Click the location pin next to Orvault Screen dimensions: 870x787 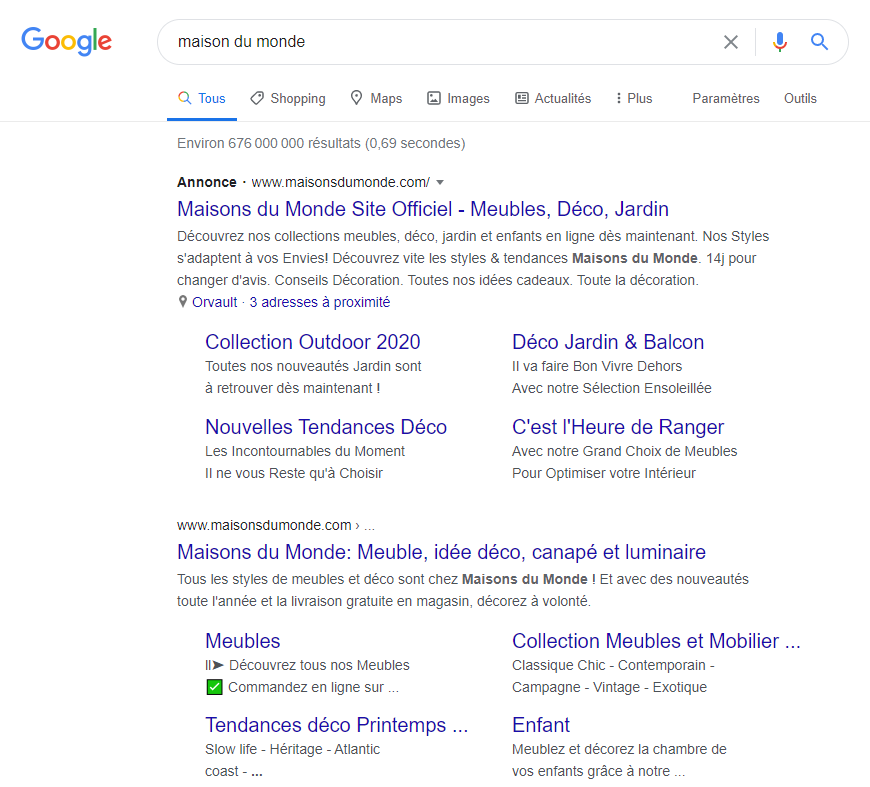pyautogui.click(x=183, y=301)
